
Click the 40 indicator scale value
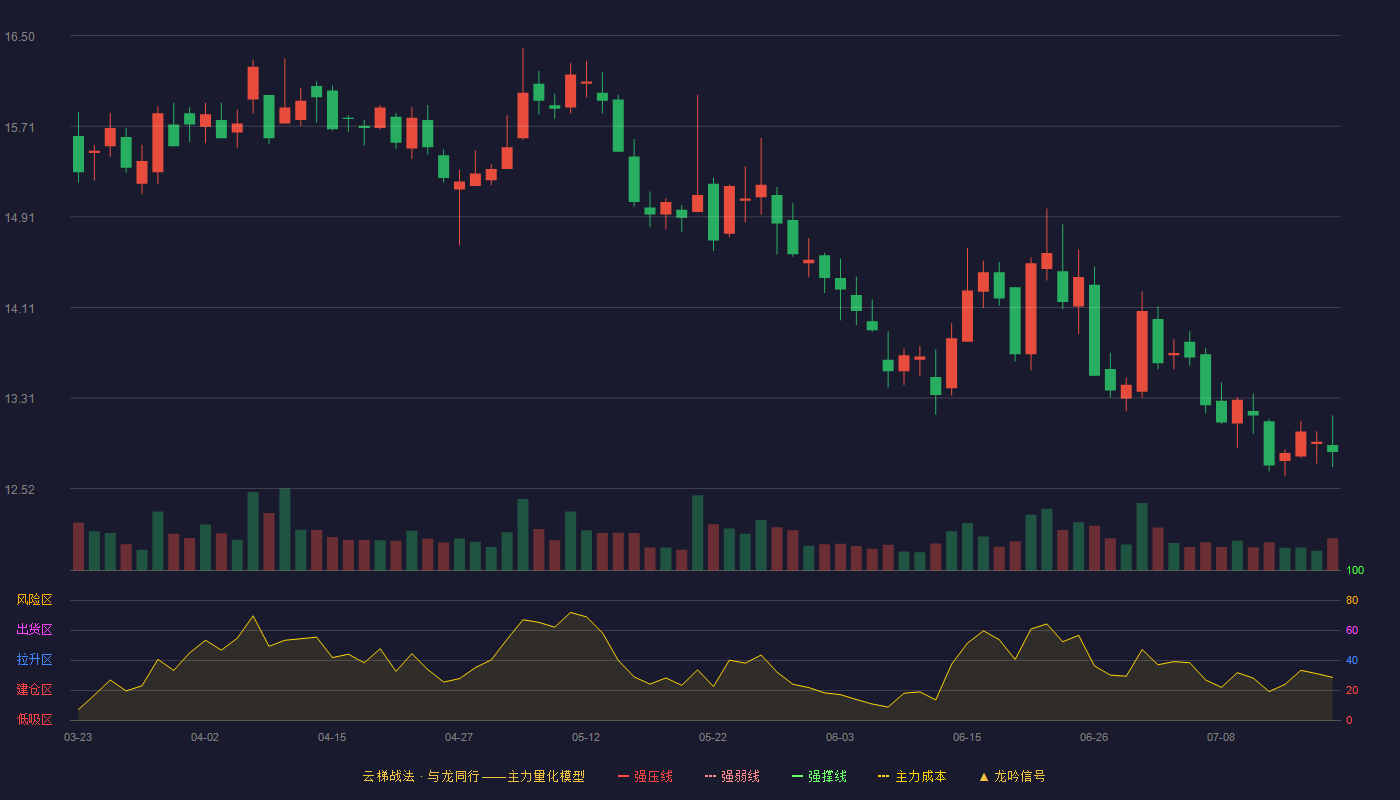(x=1352, y=661)
